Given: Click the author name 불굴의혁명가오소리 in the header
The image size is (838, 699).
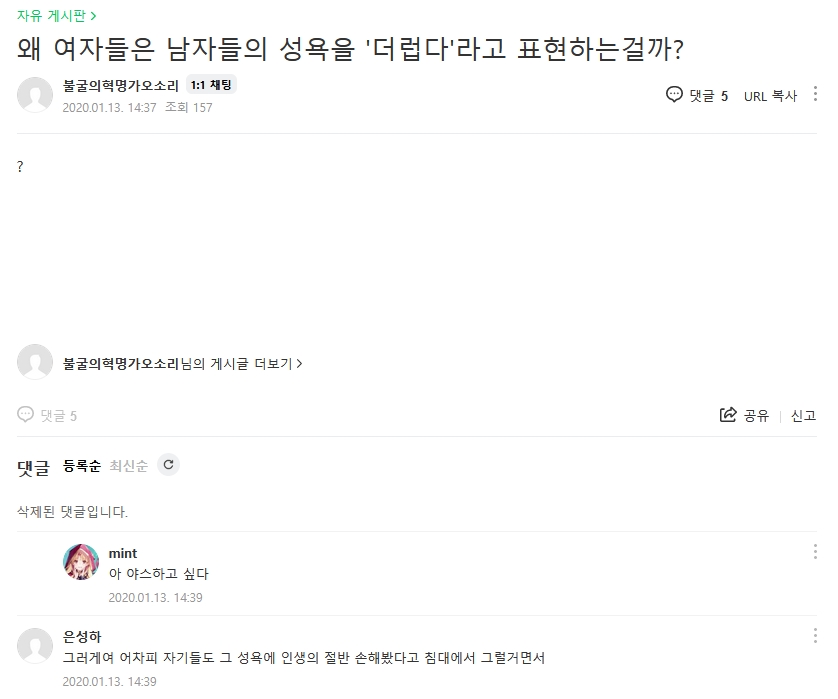Looking at the screenshot, I should 120,86.
